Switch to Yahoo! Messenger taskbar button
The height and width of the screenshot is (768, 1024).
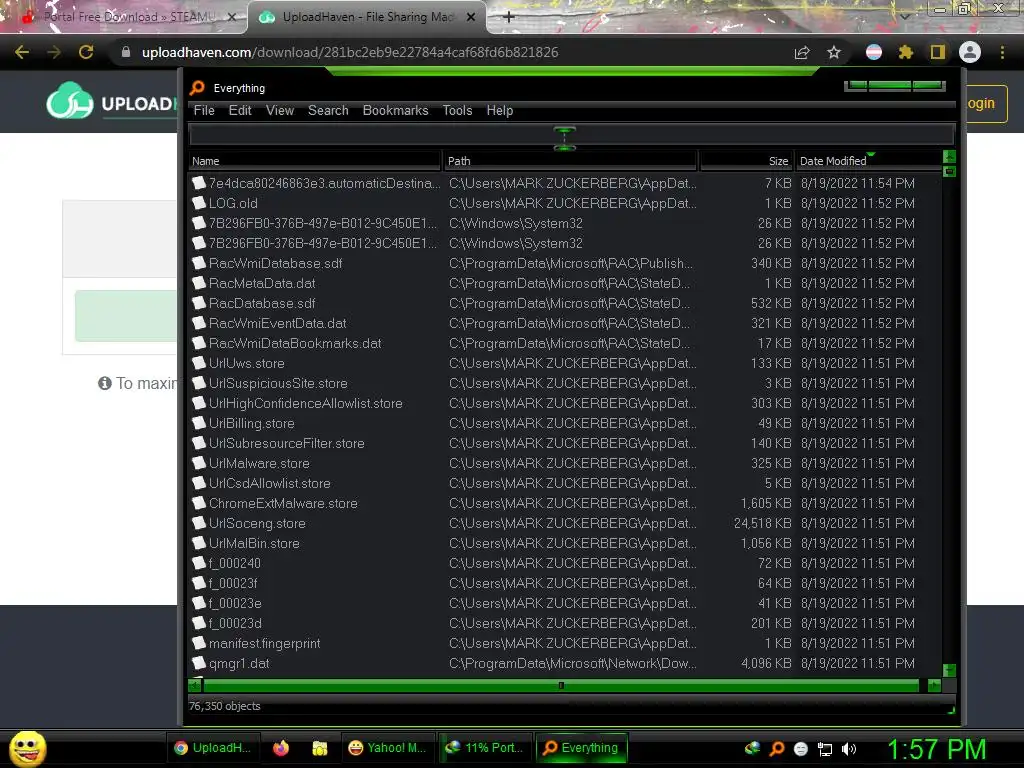387,748
